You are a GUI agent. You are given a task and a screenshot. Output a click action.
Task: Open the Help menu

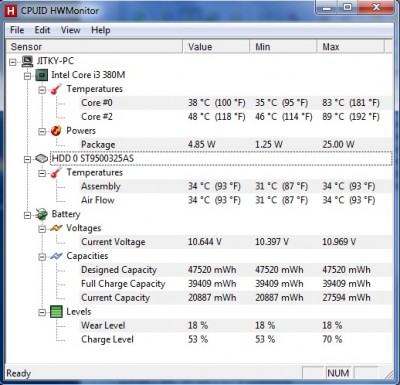click(x=101, y=30)
